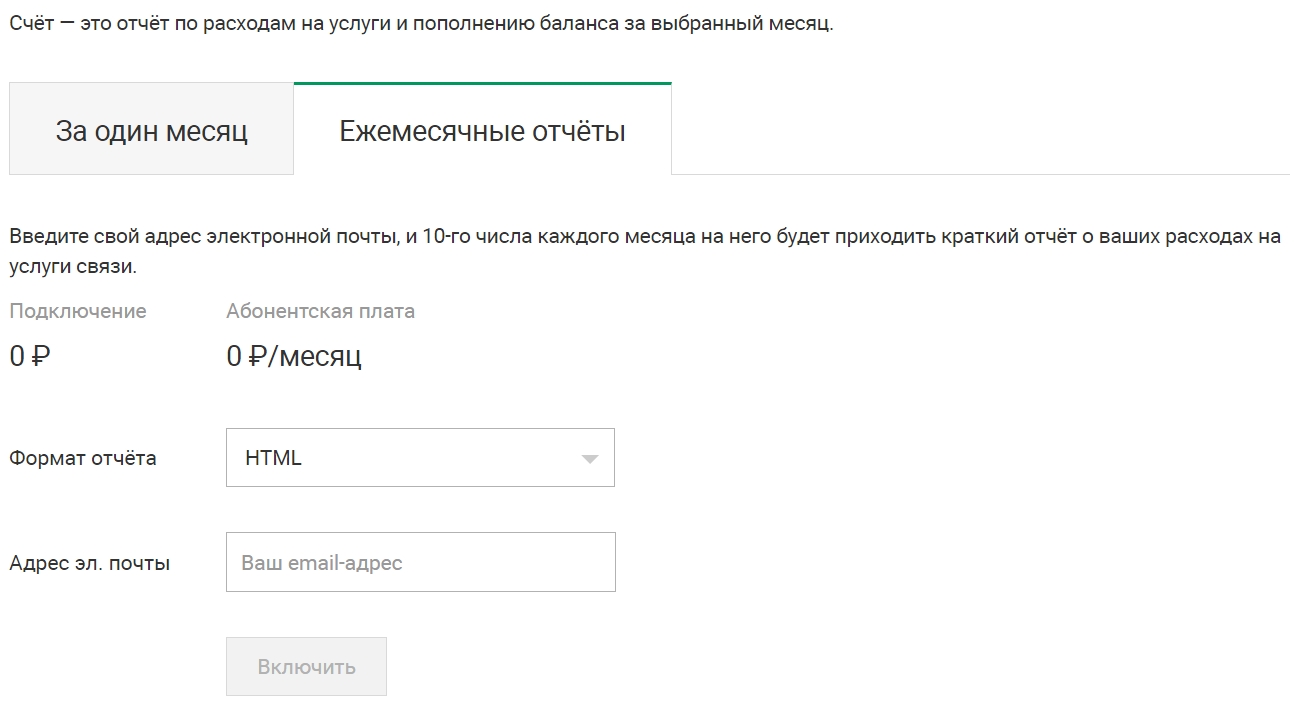Image resolution: width=1305 pixels, height=717 pixels.
Task: Click the "Подключение" heading
Action: point(78,311)
